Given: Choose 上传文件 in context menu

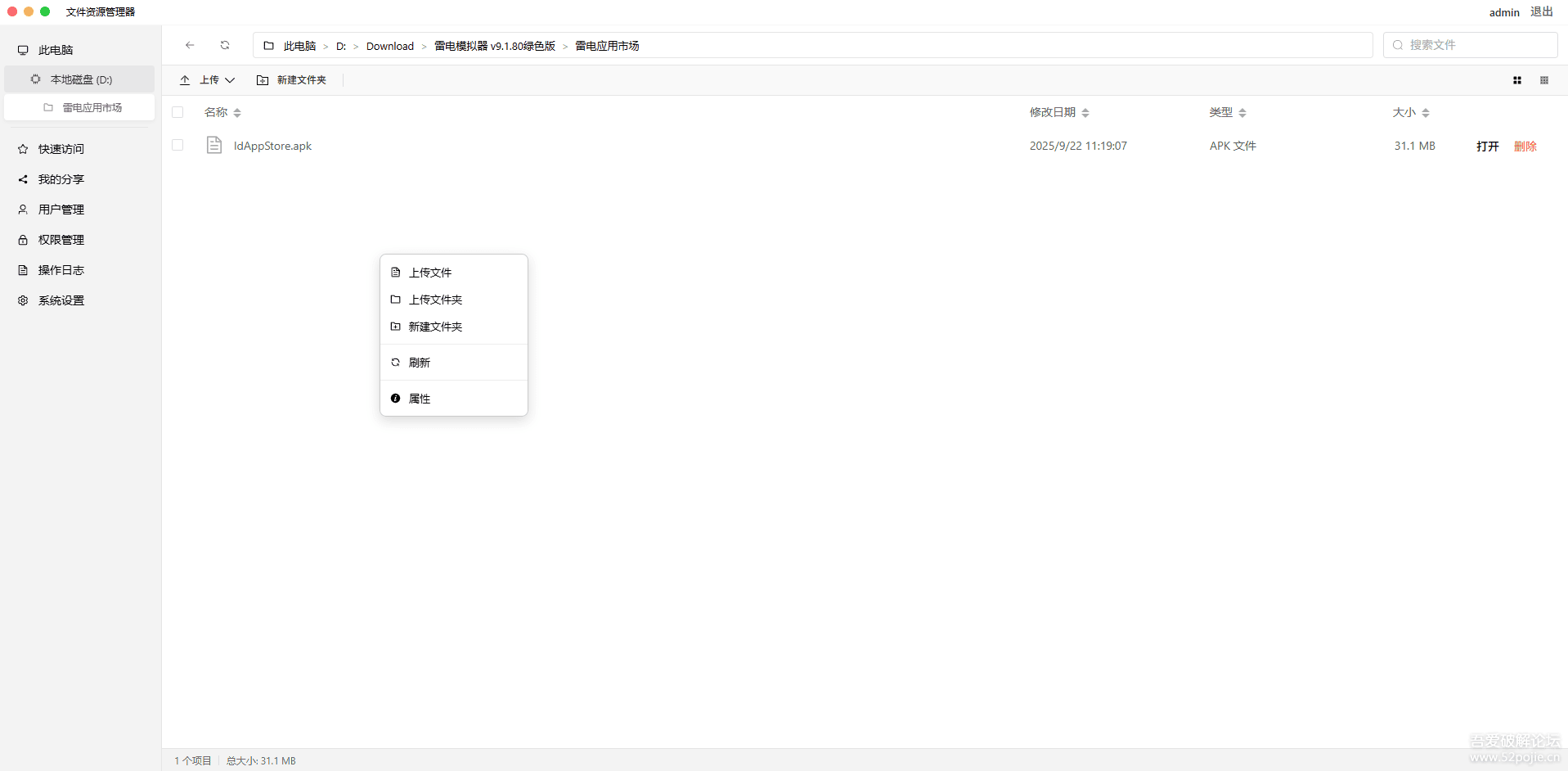Looking at the screenshot, I should click(430, 273).
